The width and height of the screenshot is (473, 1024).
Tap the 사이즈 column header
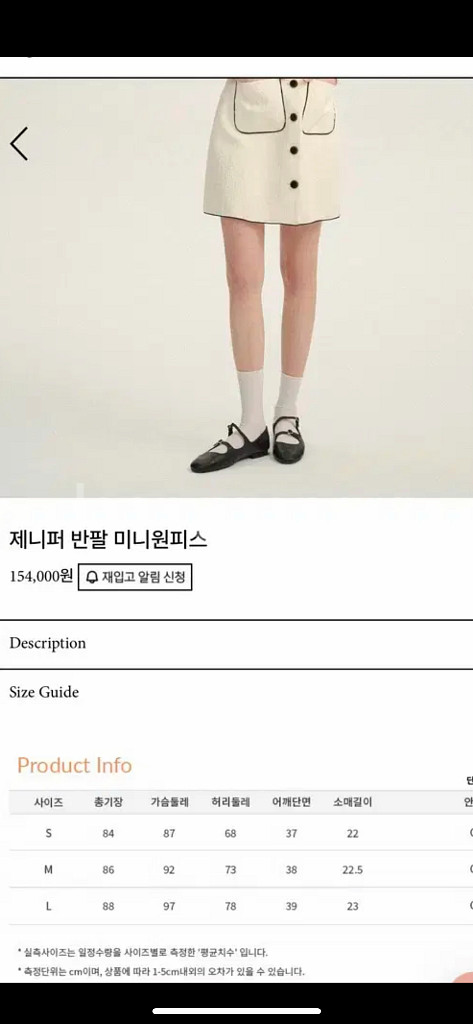click(48, 803)
